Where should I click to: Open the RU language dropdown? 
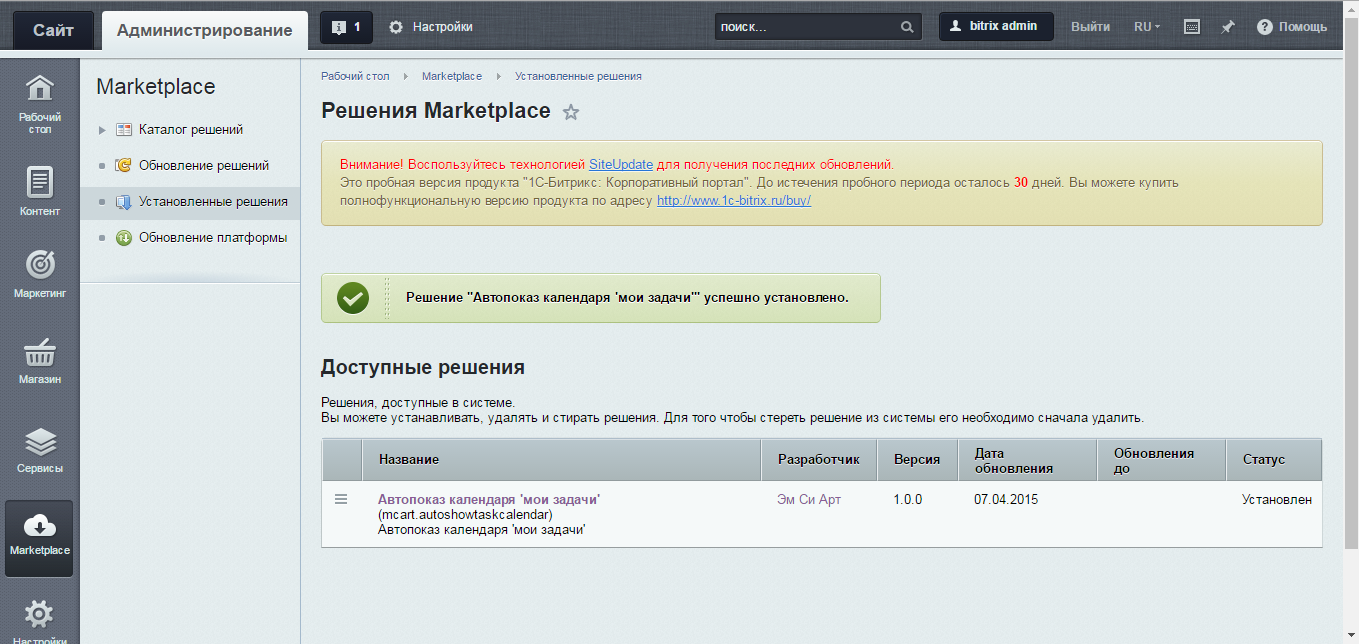click(1146, 27)
